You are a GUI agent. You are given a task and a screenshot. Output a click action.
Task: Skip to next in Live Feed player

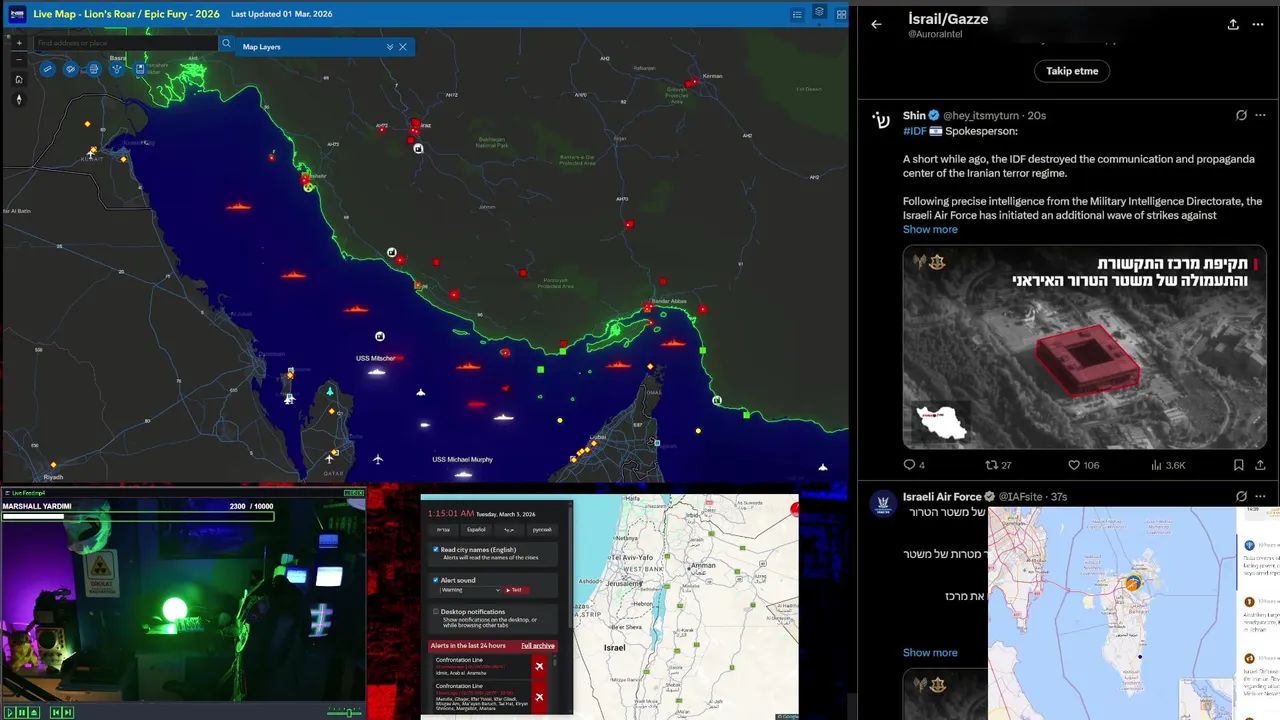coord(68,712)
